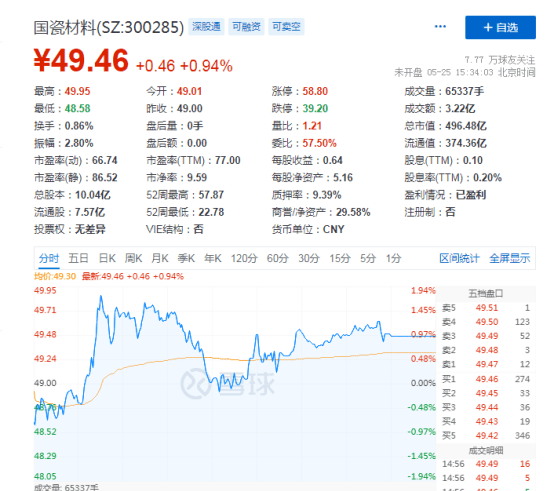554x491 pixels.
Task: Click the 市盈率(TTM) value 77.00
Action: (228, 160)
